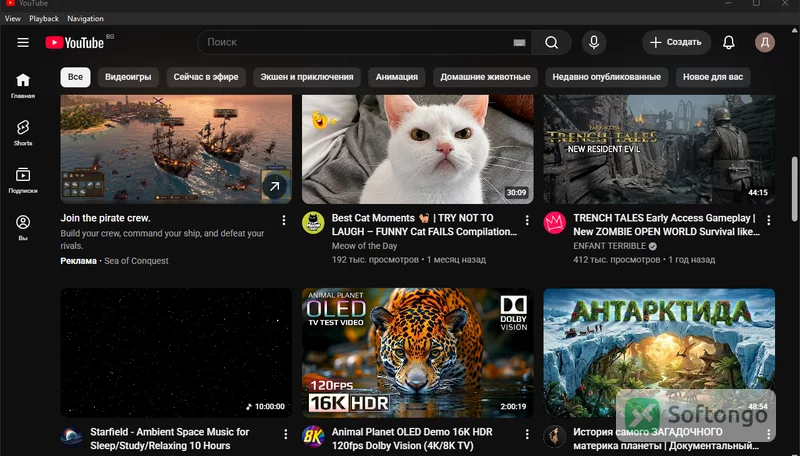Image resolution: width=800 pixels, height=456 pixels.
Task: Open options for Best Cat Moments video
Action: click(x=527, y=220)
